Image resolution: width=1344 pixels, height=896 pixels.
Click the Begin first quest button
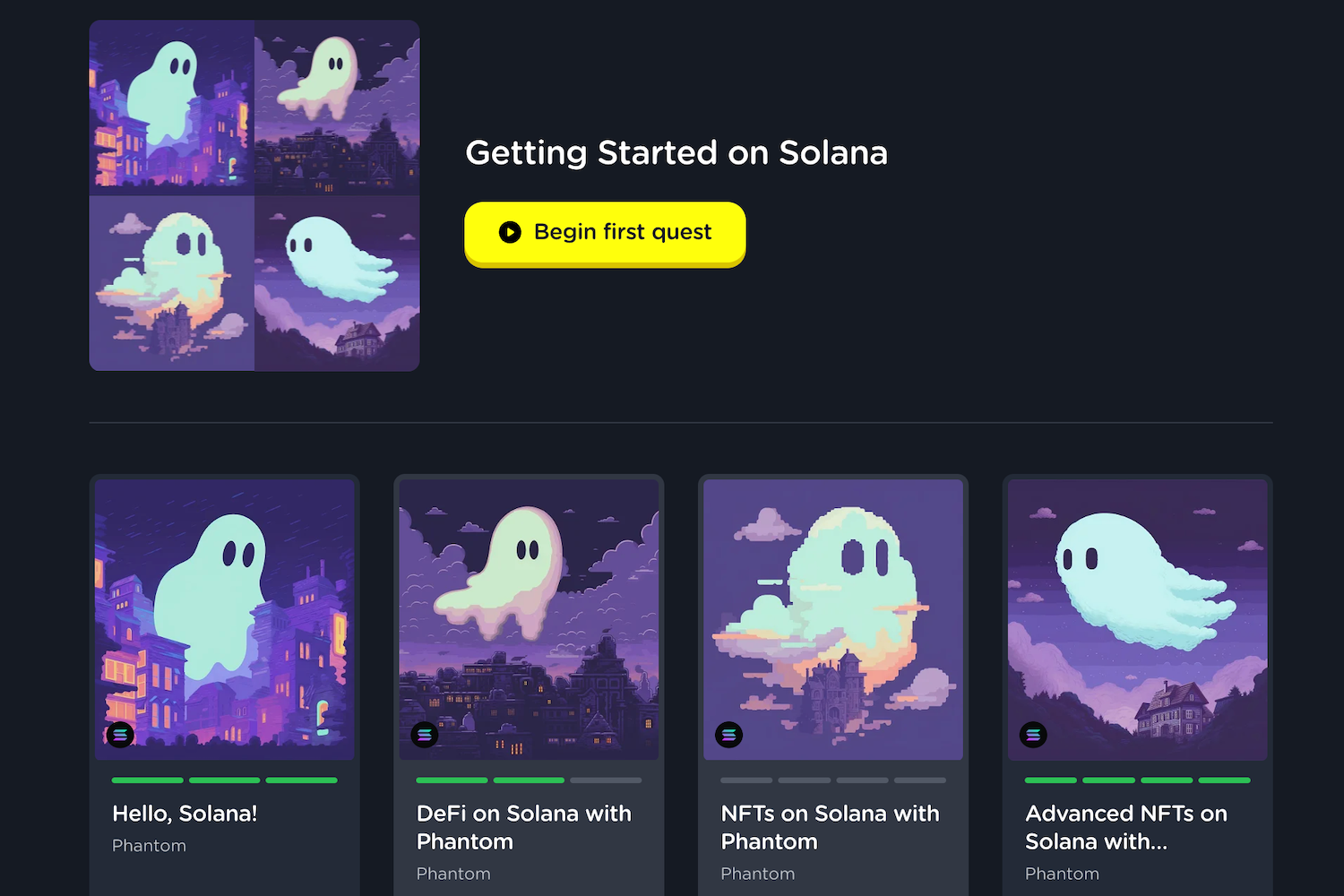pyautogui.click(x=605, y=233)
